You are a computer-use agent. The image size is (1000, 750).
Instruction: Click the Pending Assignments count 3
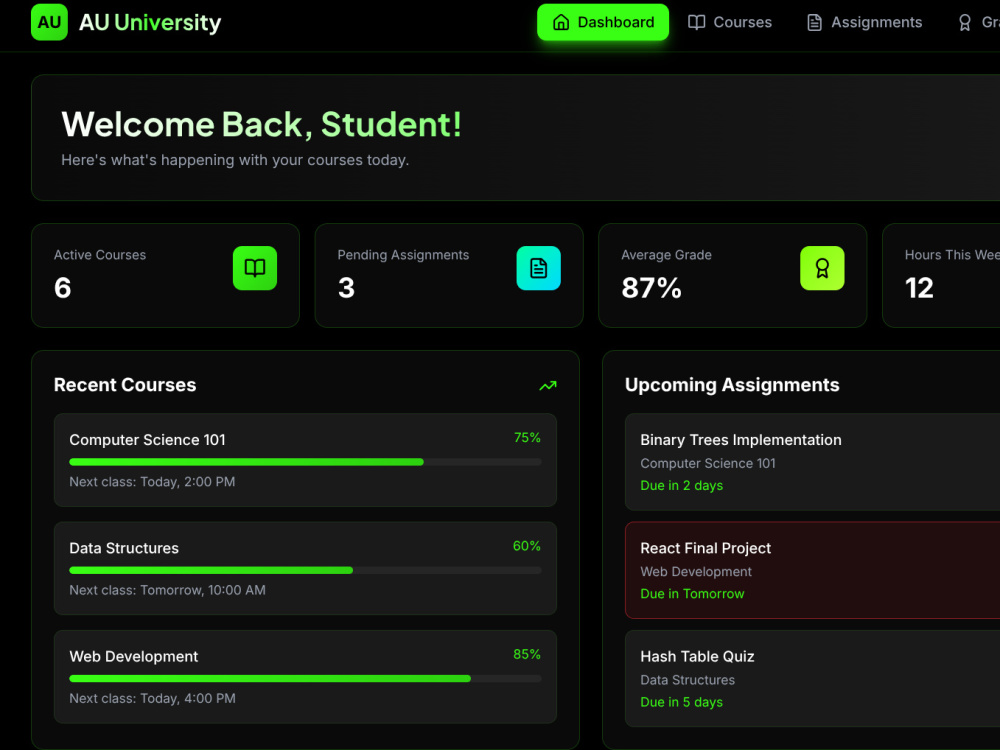click(x=346, y=288)
